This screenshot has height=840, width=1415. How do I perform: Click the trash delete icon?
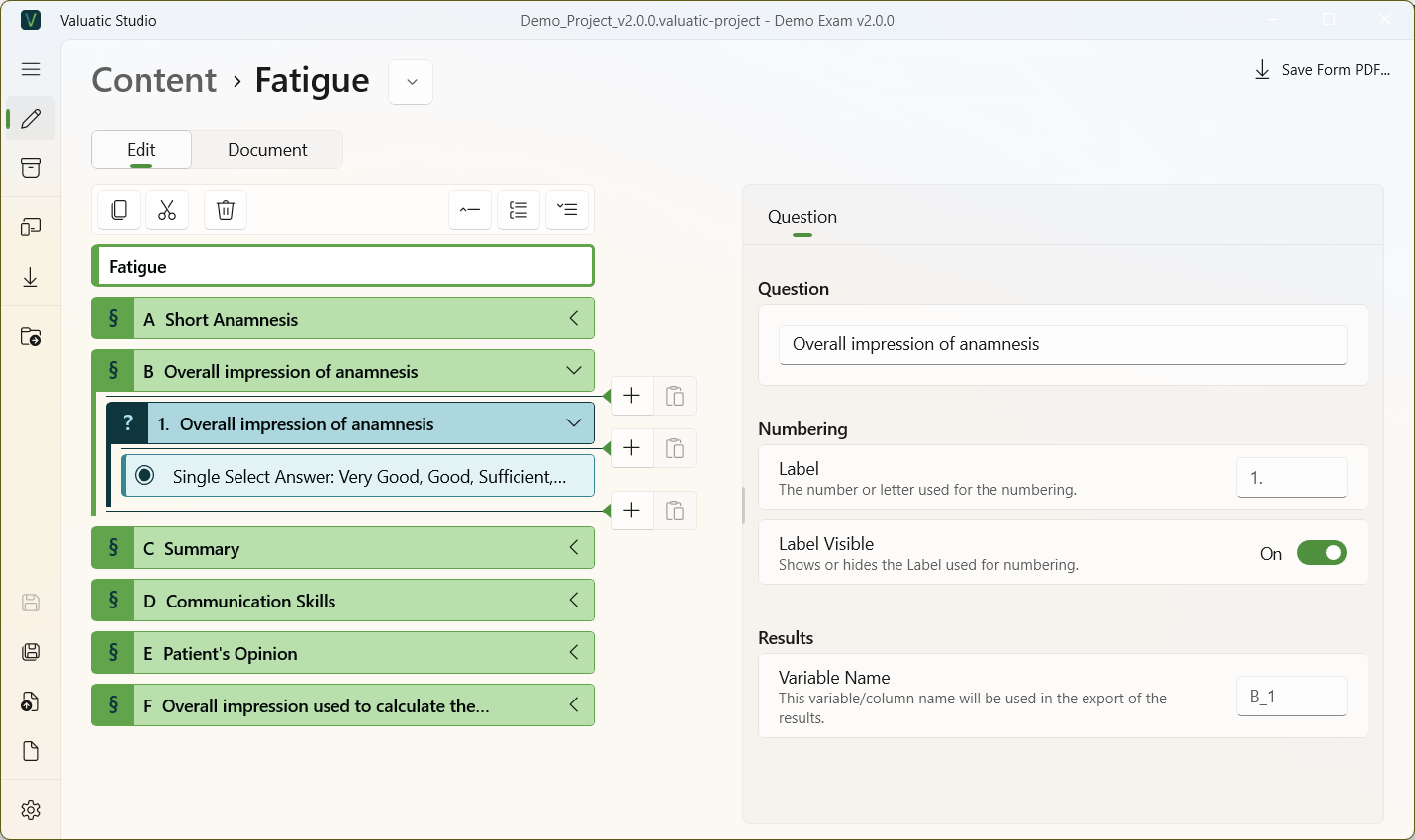pyautogui.click(x=226, y=210)
